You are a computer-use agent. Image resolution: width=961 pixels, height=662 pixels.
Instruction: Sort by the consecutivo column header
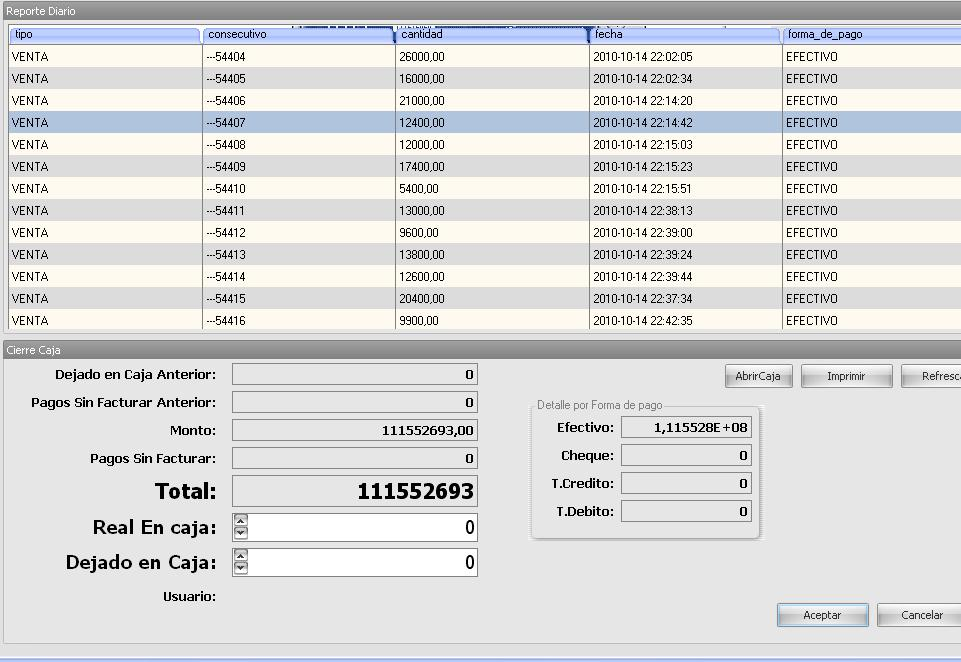coord(298,35)
